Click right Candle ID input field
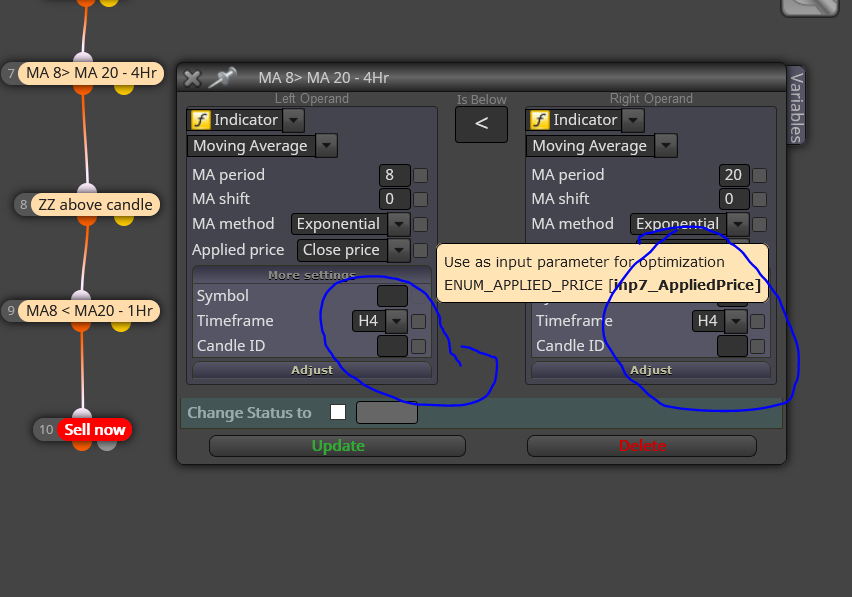The image size is (852, 597). pyautogui.click(x=732, y=346)
